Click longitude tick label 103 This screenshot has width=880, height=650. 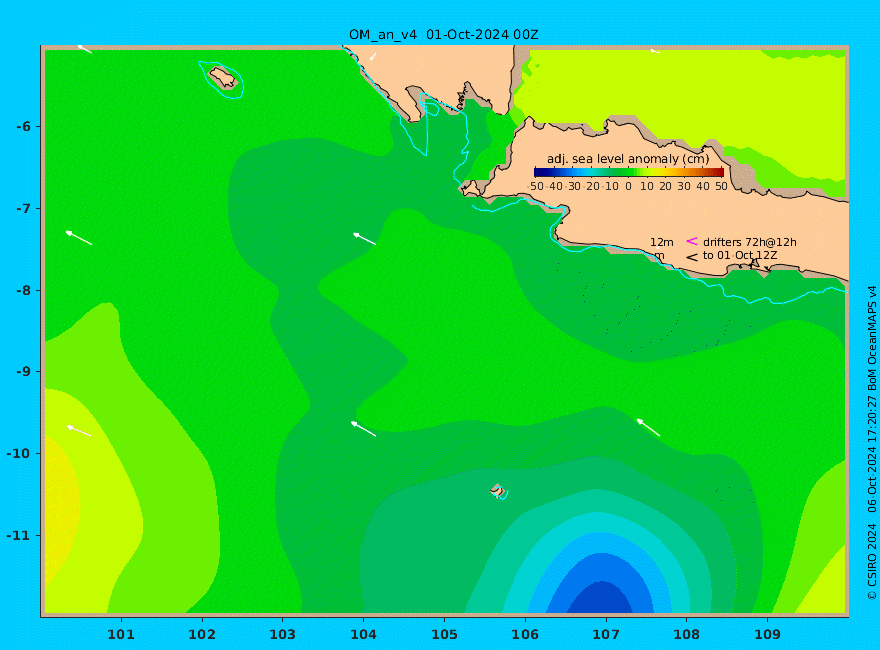282,634
